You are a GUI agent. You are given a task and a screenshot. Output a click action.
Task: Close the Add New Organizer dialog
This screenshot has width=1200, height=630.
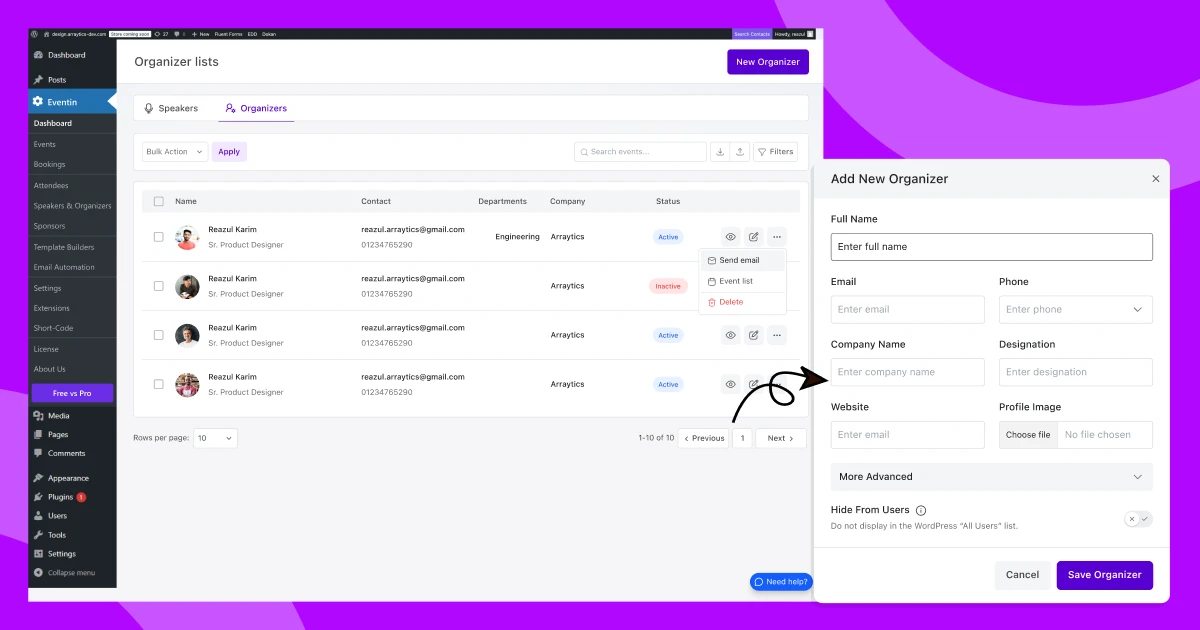1156,179
